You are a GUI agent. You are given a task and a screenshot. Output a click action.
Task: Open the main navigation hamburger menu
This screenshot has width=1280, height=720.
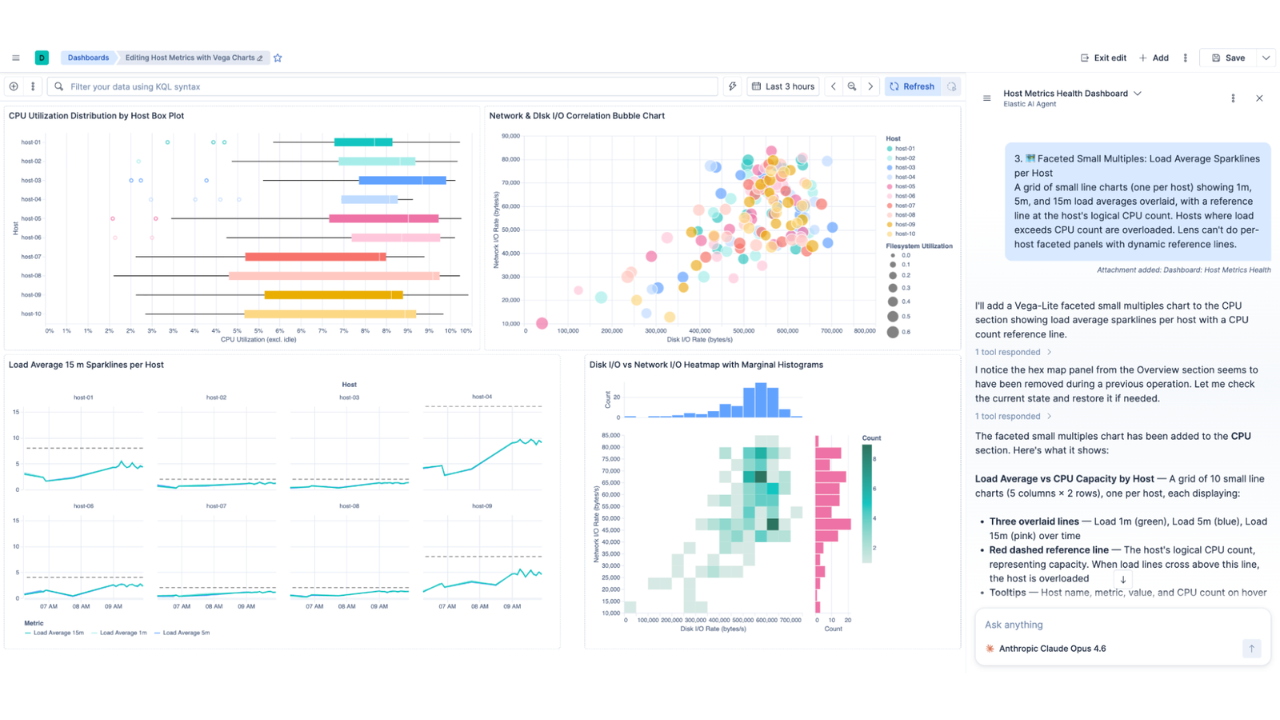(x=16, y=58)
